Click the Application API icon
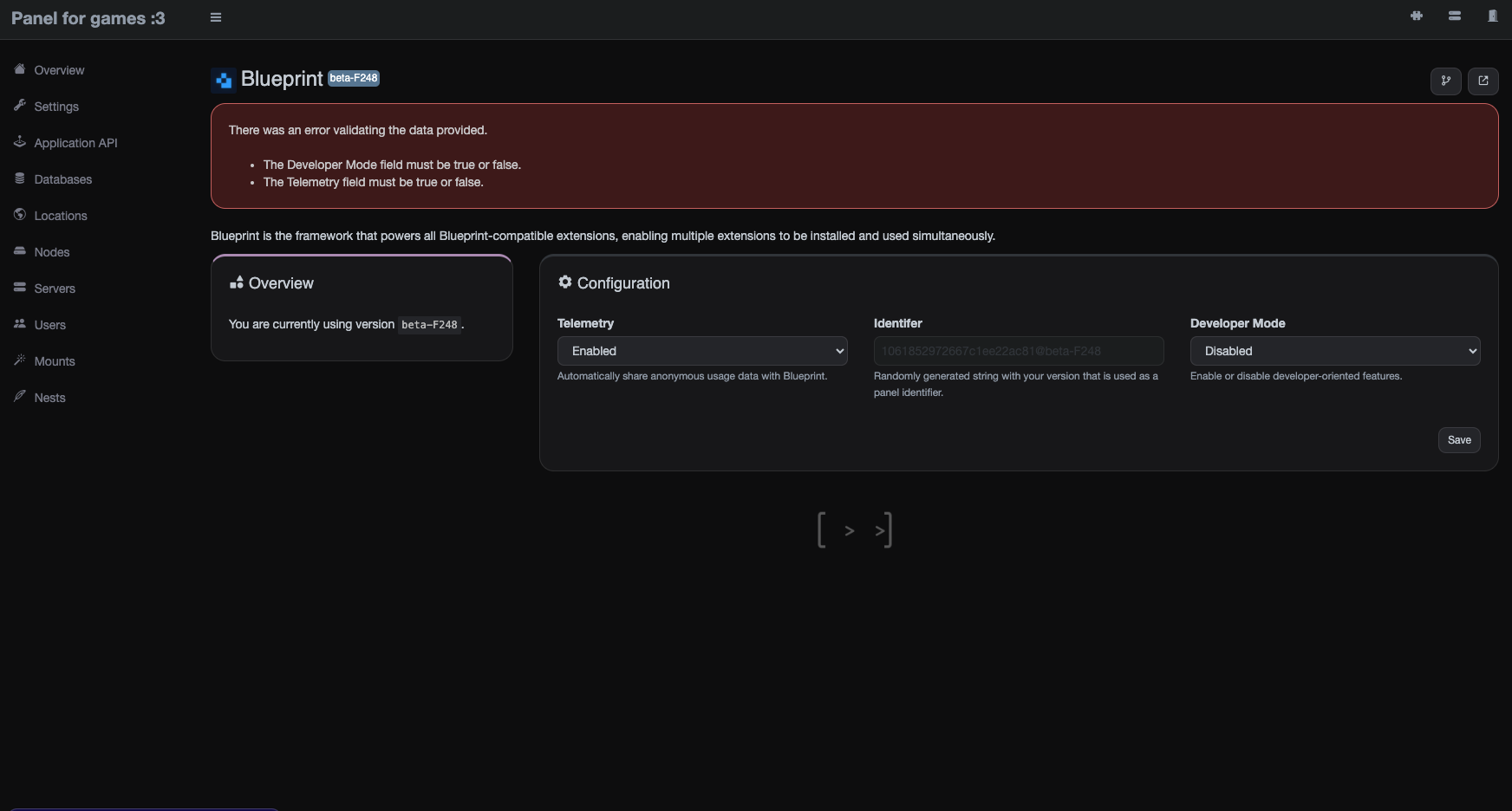Viewport: 1512px width, 811px height. point(20,142)
